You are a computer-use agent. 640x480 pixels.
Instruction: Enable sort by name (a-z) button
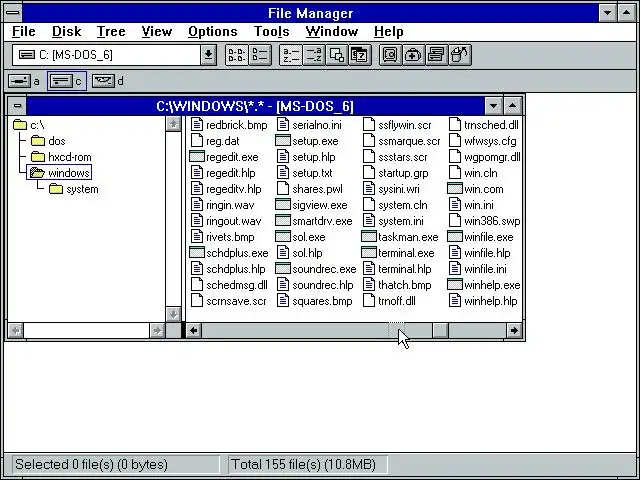(x=291, y=55)
